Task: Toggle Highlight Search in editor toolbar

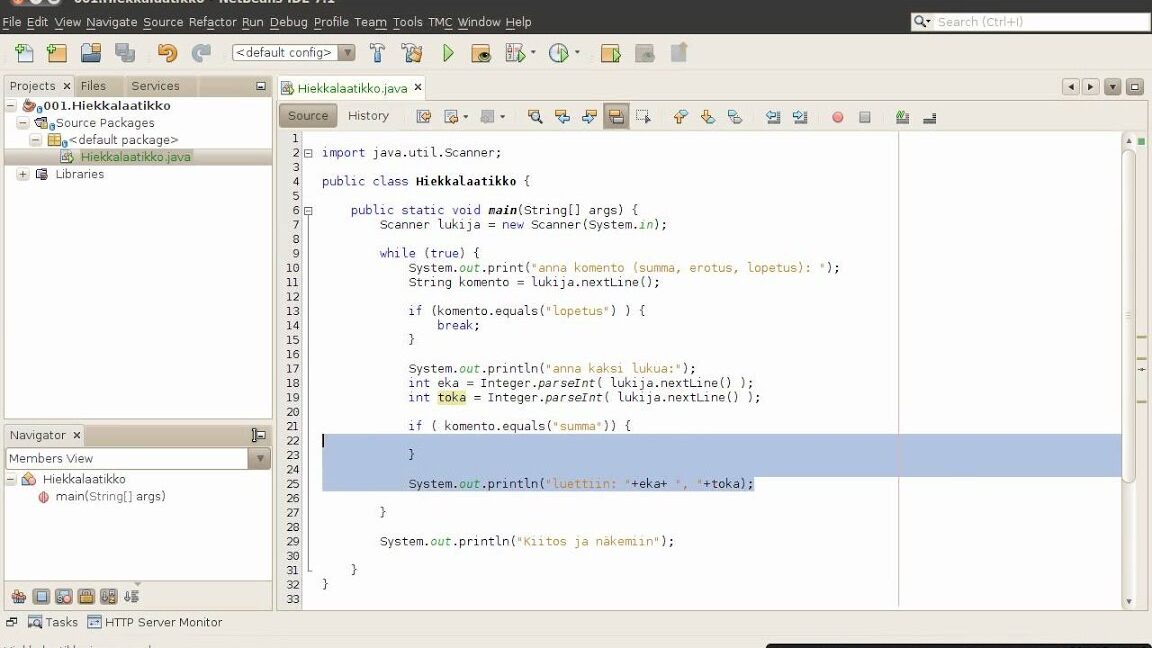Action: [x=616, y=117]
